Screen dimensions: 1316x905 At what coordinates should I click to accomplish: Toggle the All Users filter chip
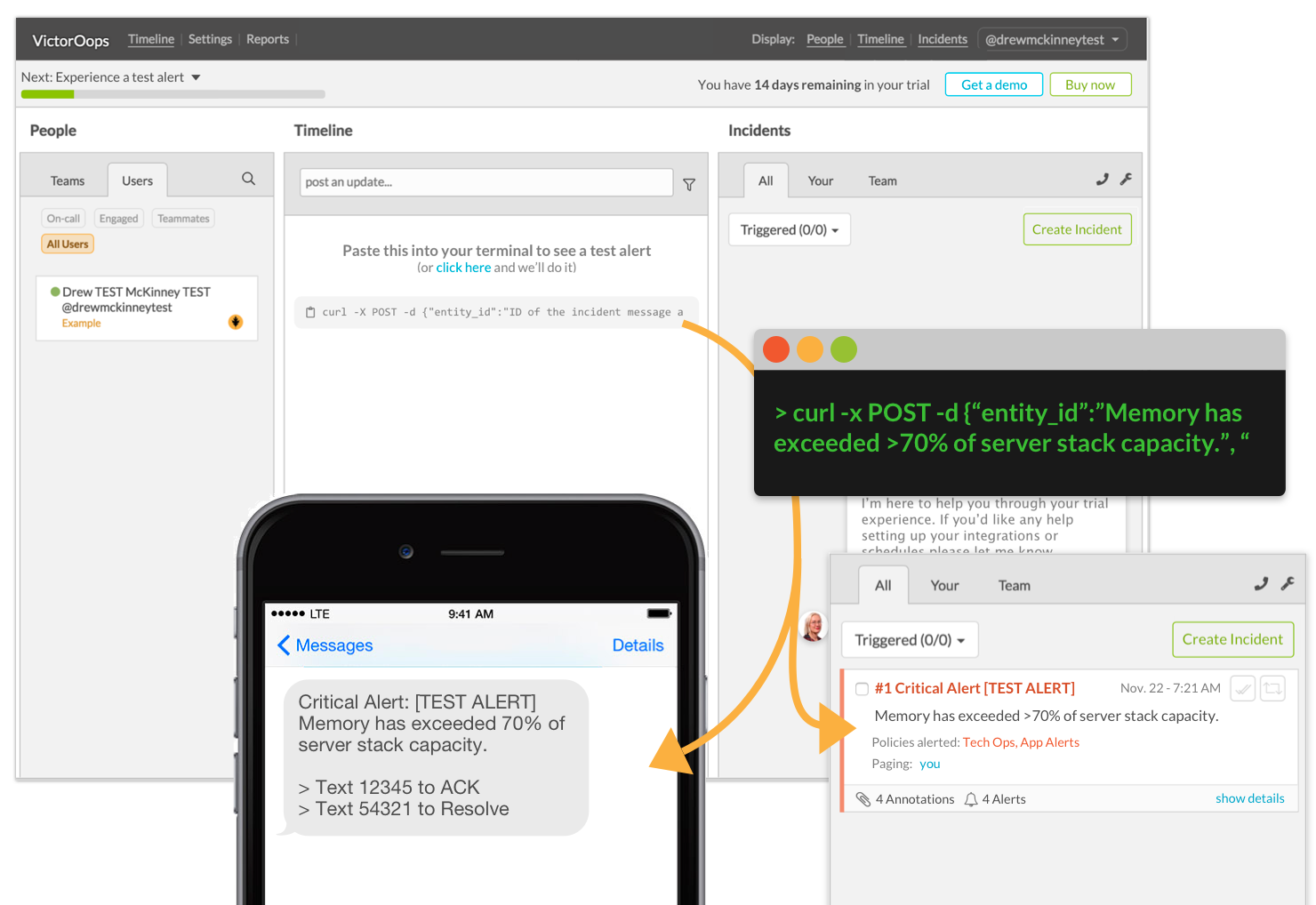click(x=68, y=244)
